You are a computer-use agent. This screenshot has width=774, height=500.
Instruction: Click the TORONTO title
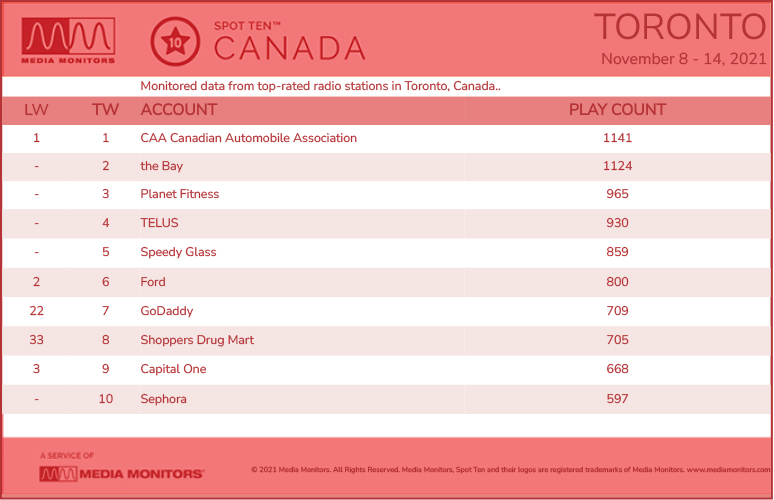[680, 27]
